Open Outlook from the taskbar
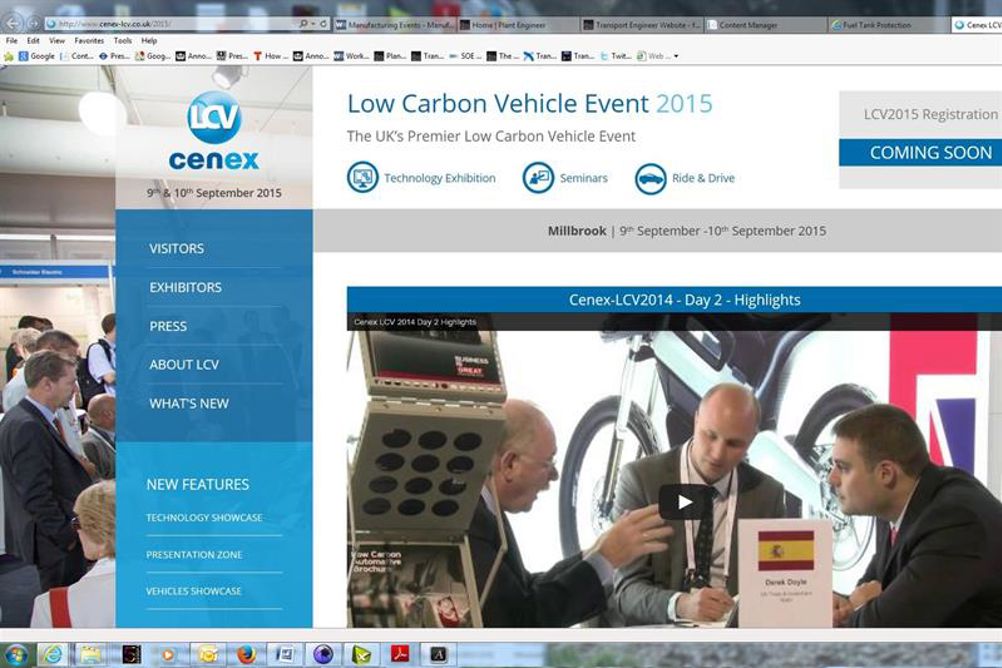The image size is (1002, 668). tap(208, 655)
